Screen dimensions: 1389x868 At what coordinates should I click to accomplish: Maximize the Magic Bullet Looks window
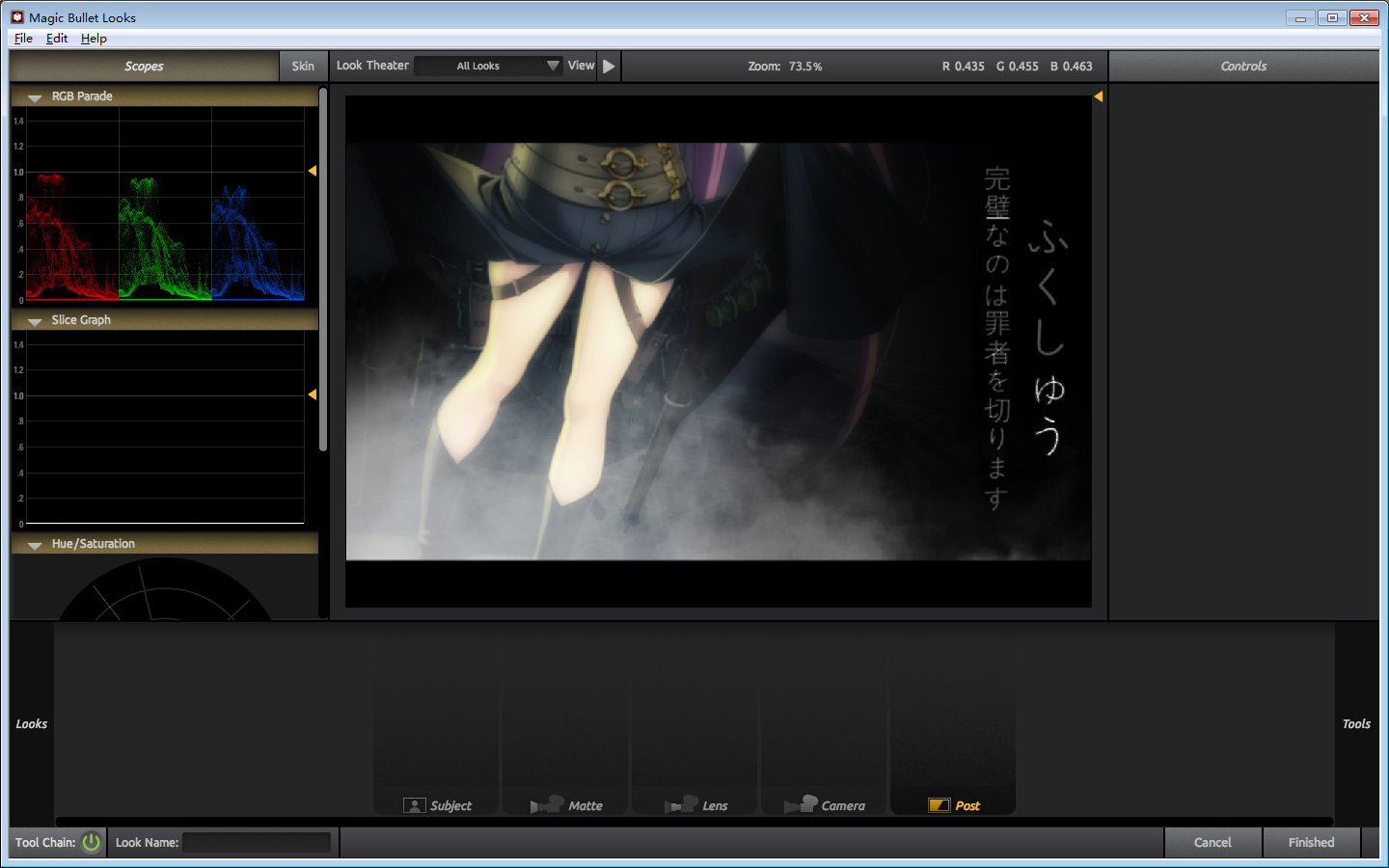(x=1332, y=17)
